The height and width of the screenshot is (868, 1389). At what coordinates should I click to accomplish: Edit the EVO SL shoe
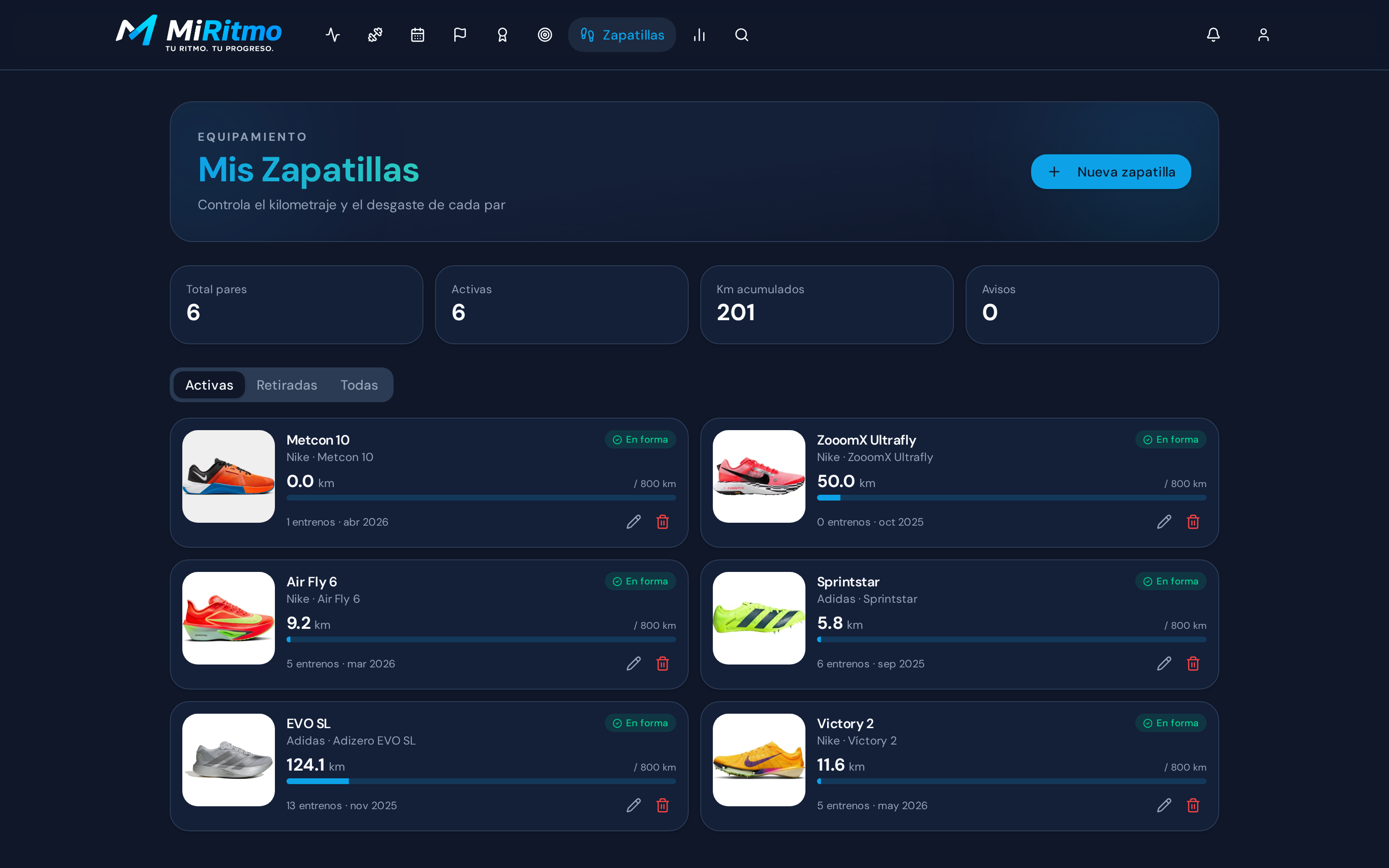[x=634, y=805]
